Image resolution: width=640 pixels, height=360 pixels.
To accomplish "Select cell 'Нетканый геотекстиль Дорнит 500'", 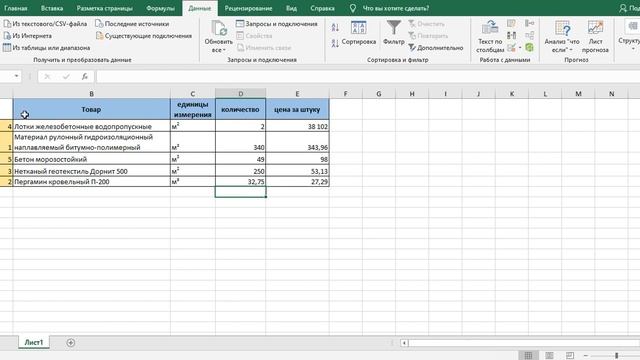I will coord(91,171).
